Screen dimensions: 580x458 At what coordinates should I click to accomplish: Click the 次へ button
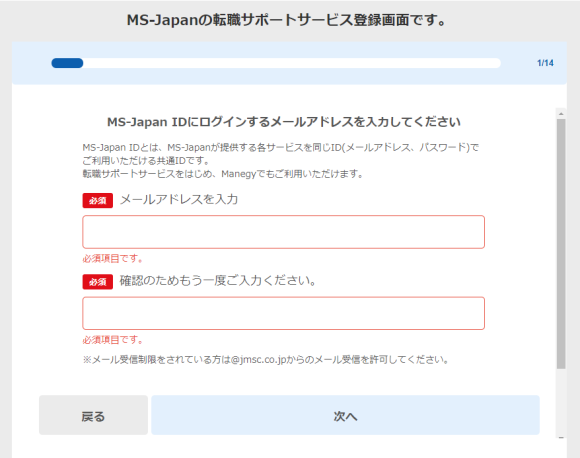click(345, 415)
